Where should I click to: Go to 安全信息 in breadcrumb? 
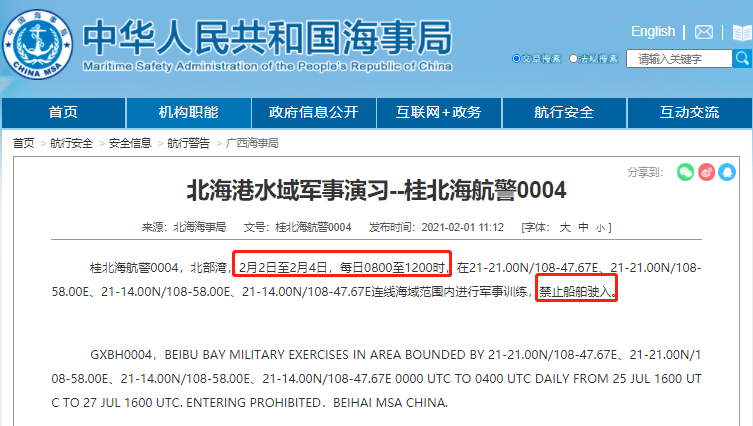coord(130,143)
